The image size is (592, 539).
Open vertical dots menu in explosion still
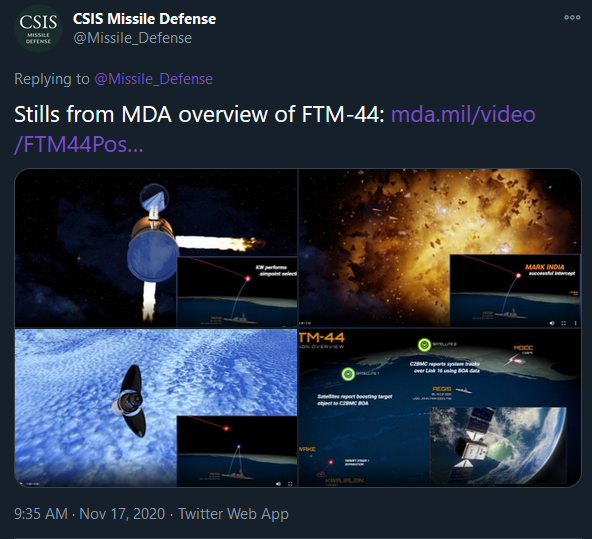[575, 323]
